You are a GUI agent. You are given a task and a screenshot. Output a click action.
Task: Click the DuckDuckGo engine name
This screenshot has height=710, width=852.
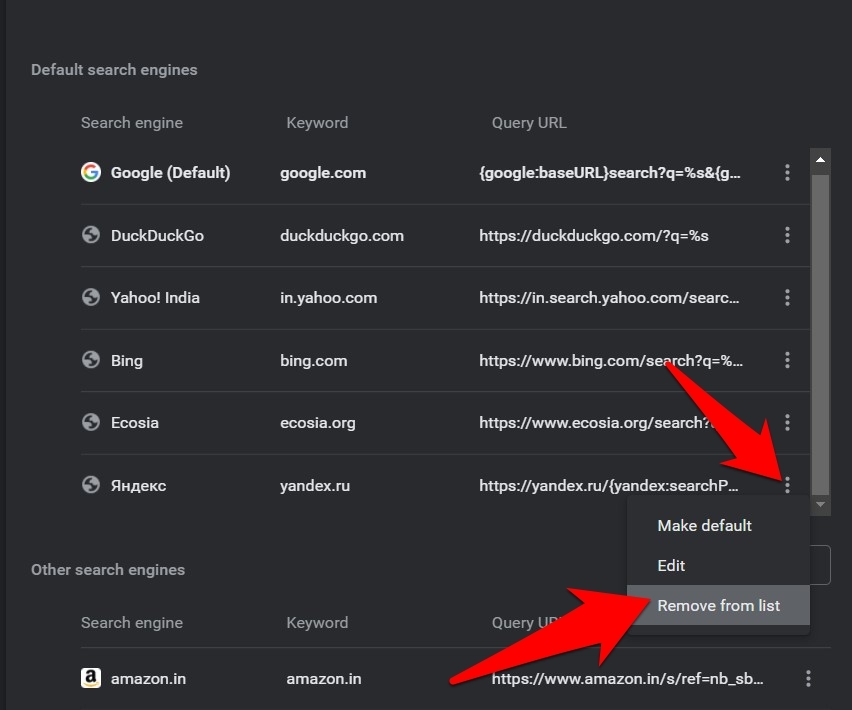[157, 236]
